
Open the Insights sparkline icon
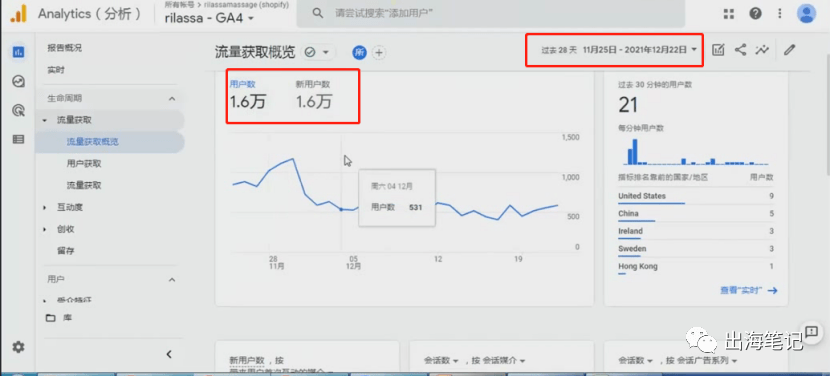(762, 50)
